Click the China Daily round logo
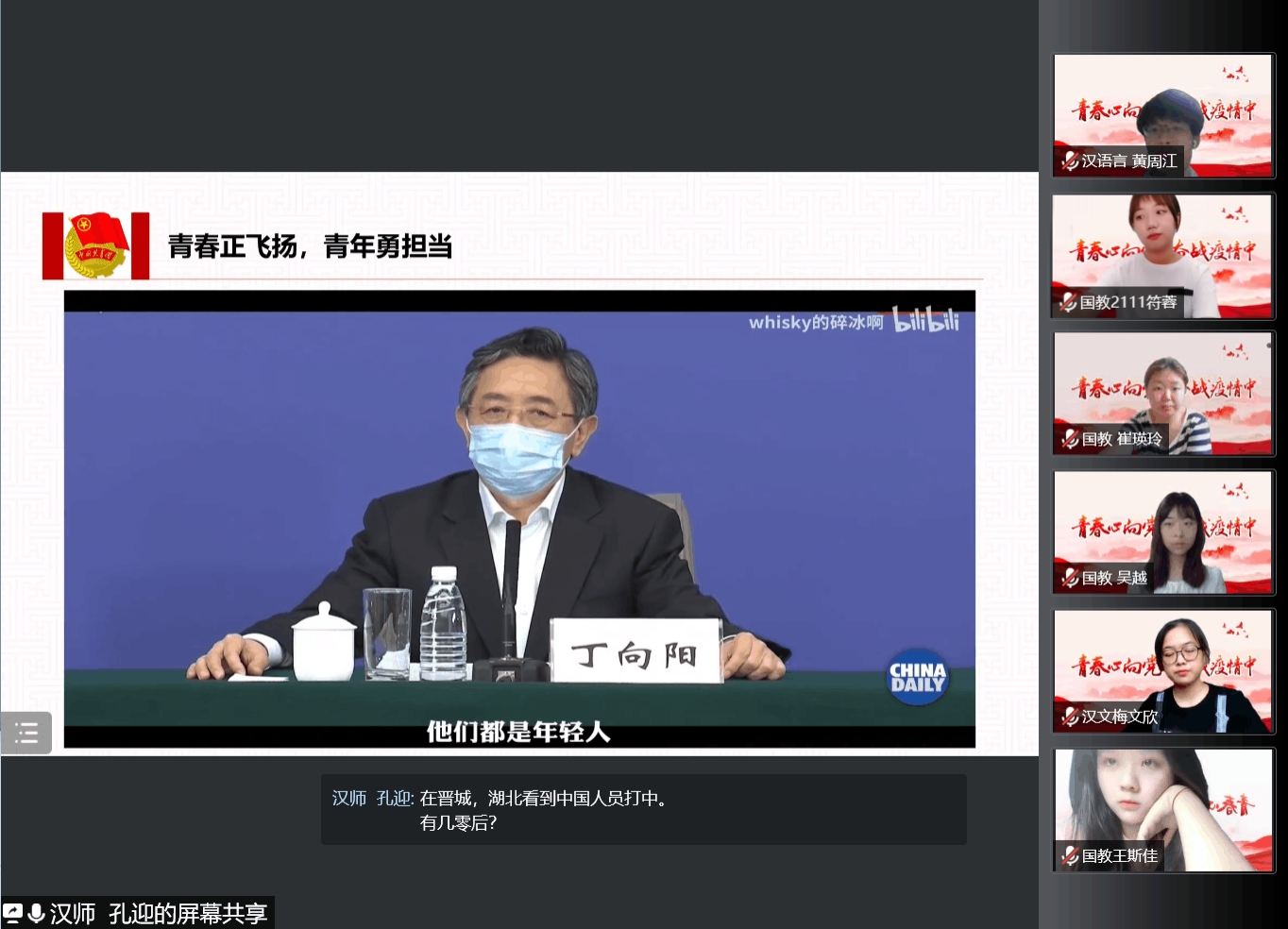Screen dimensions: 1288x929 (x=917, y=677)
